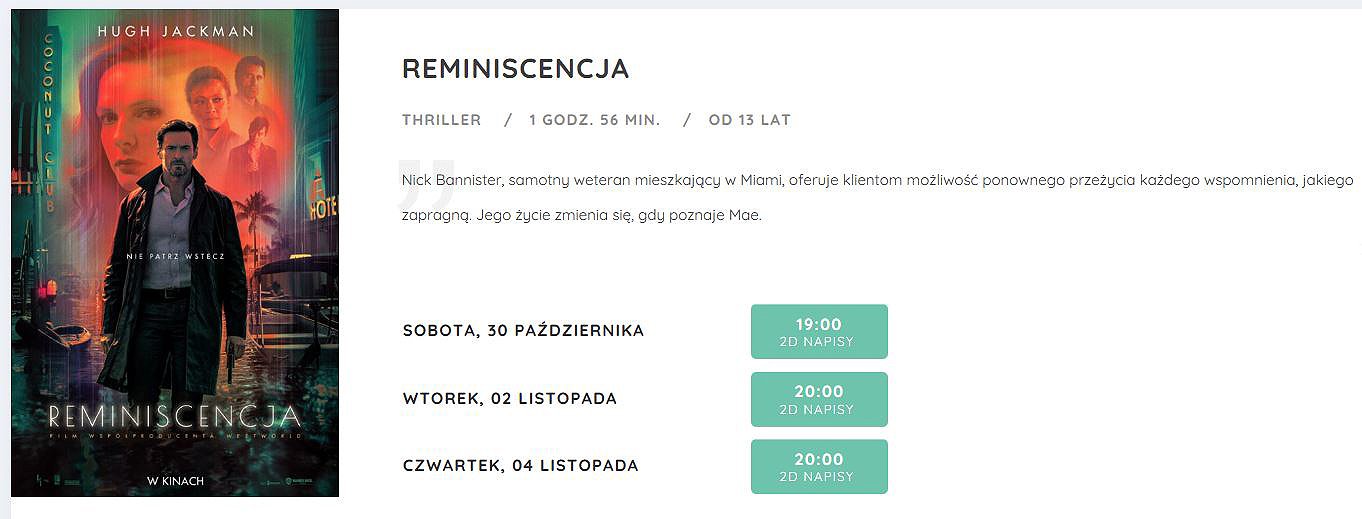Click the Coconut Club neon sign on poster

coord(48,120)
